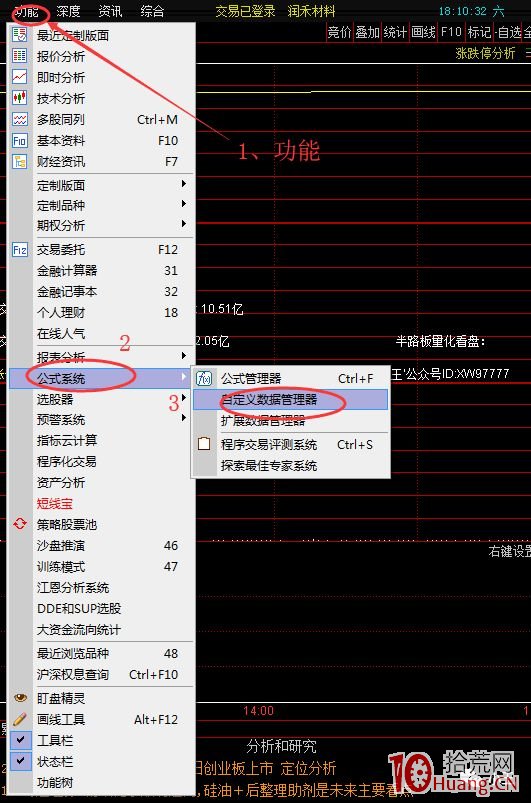Click the 报价分析 grid icon

pyautogui.click(x=19, y=56)
